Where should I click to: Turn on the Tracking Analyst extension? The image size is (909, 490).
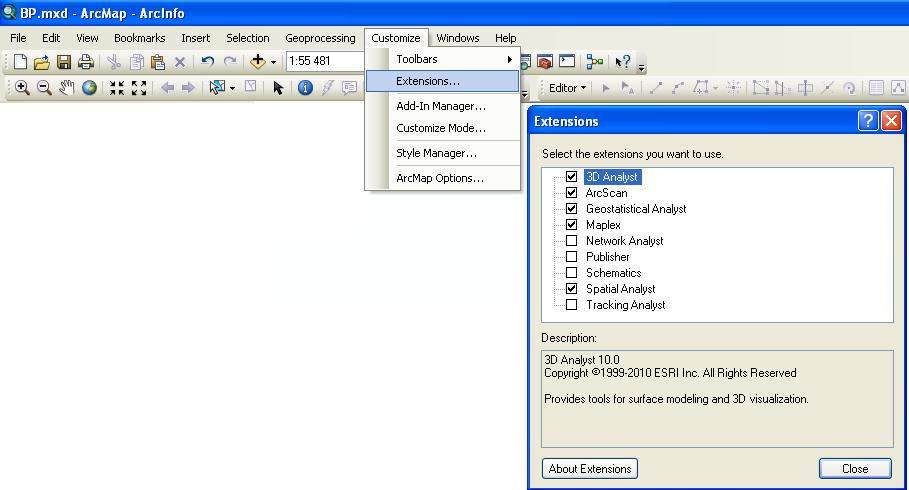[x=572, y=304]
